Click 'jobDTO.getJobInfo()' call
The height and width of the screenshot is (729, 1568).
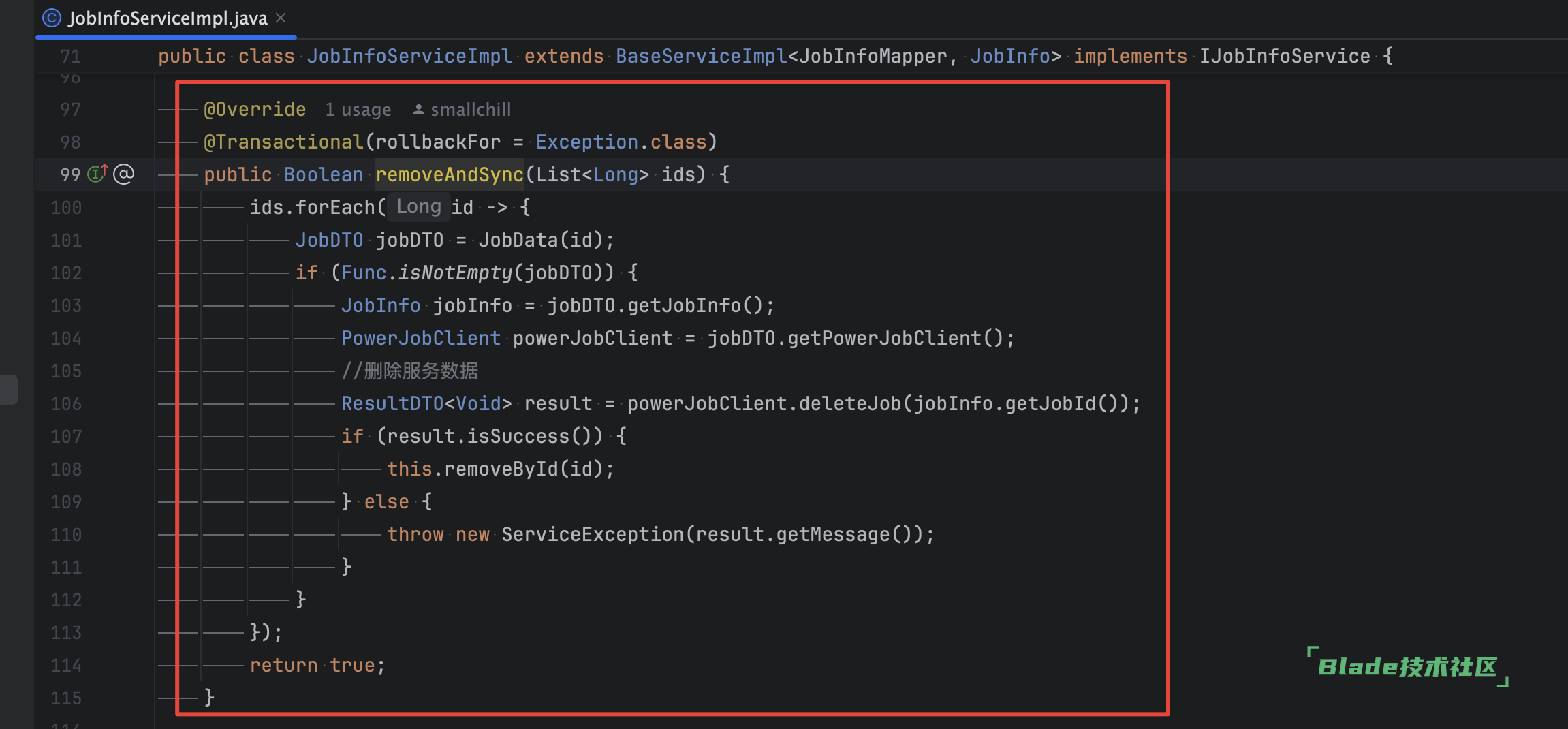(655, 305)
